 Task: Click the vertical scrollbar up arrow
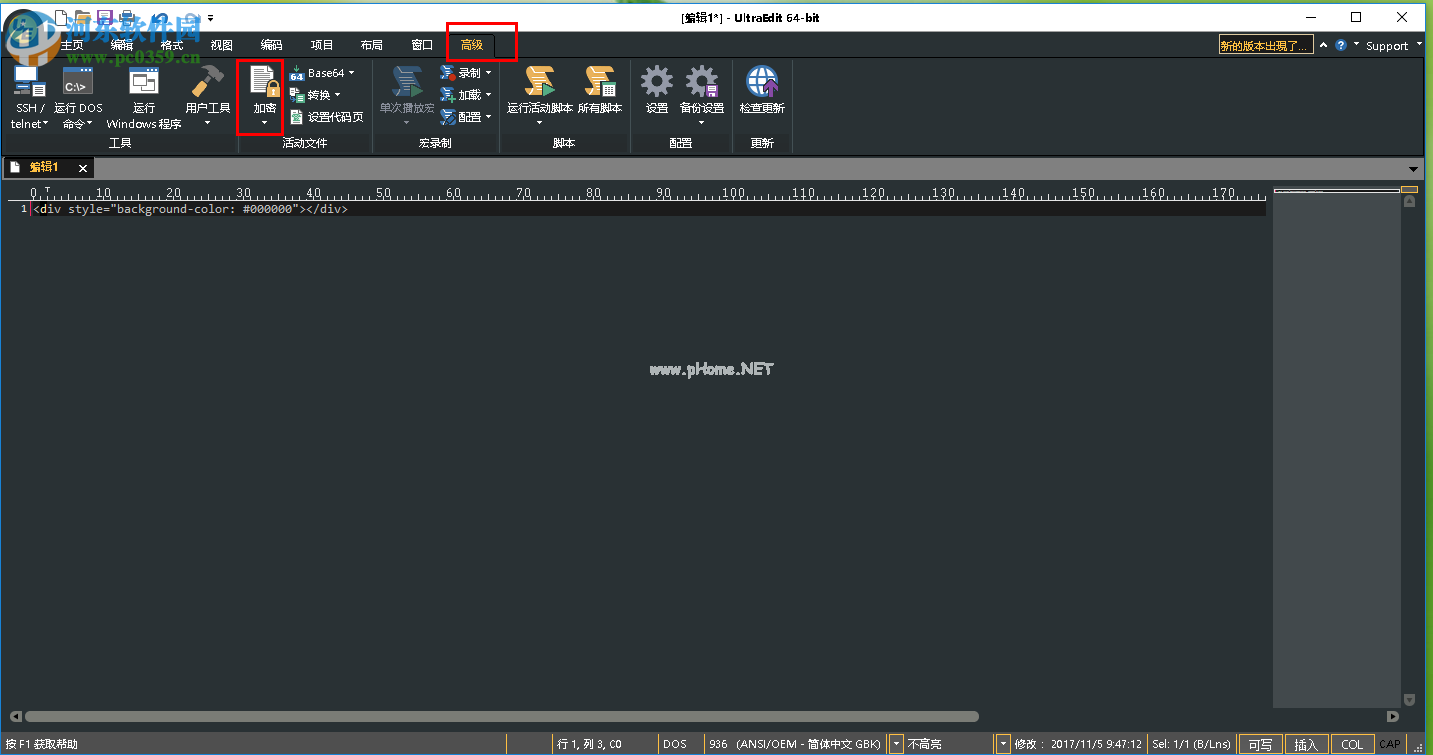click(1409, 201)
